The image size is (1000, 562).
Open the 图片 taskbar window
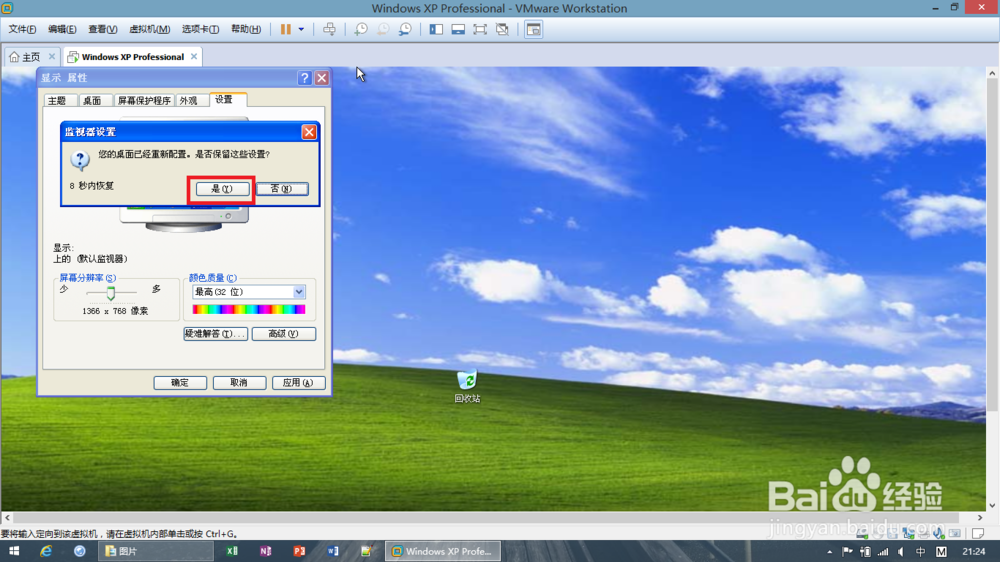point(156,551)
